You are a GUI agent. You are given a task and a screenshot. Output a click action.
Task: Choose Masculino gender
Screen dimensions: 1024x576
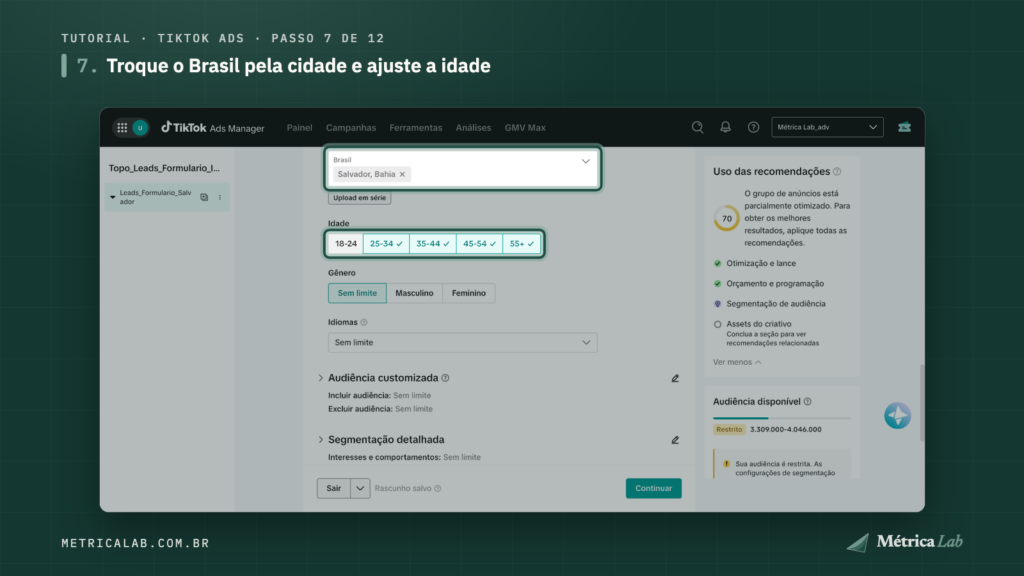pyautogui.click(x=414, y=293)
